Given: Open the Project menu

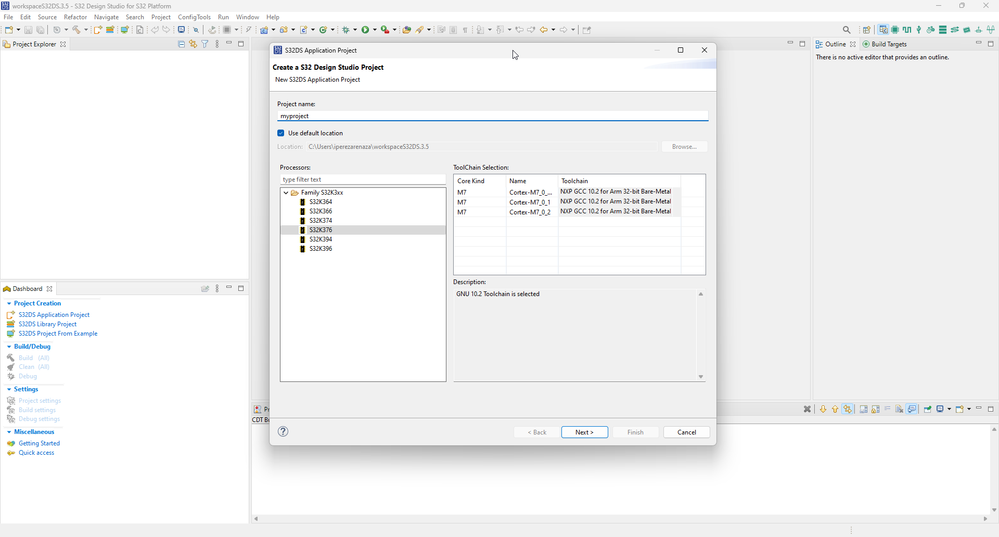Looking at the screenshot, I should (161, 17).
